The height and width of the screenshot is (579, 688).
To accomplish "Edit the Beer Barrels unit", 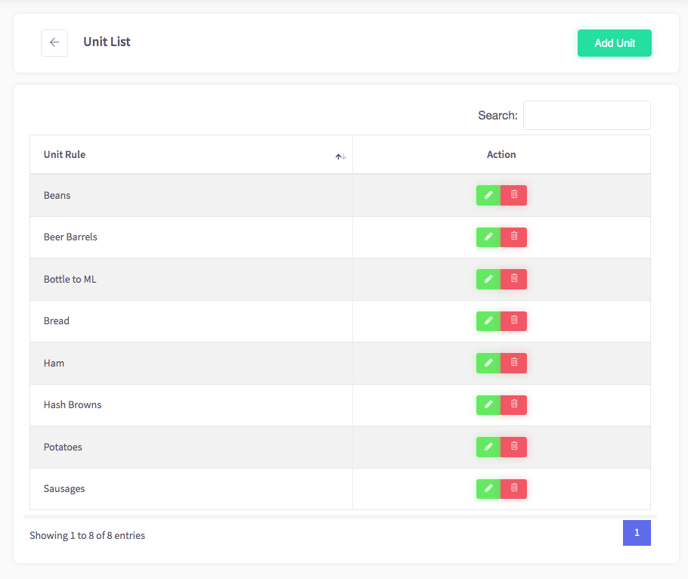I will tap(488, 237).
